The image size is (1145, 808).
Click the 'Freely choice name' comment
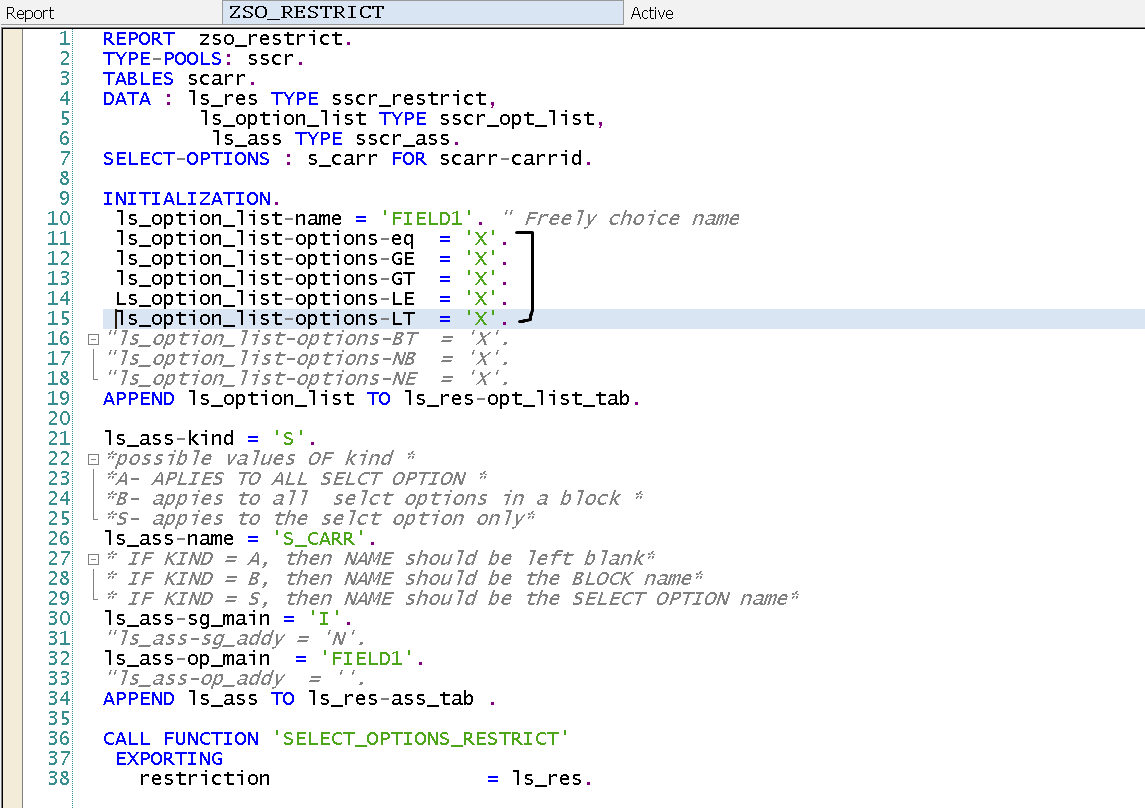click(x=632, y=219)
